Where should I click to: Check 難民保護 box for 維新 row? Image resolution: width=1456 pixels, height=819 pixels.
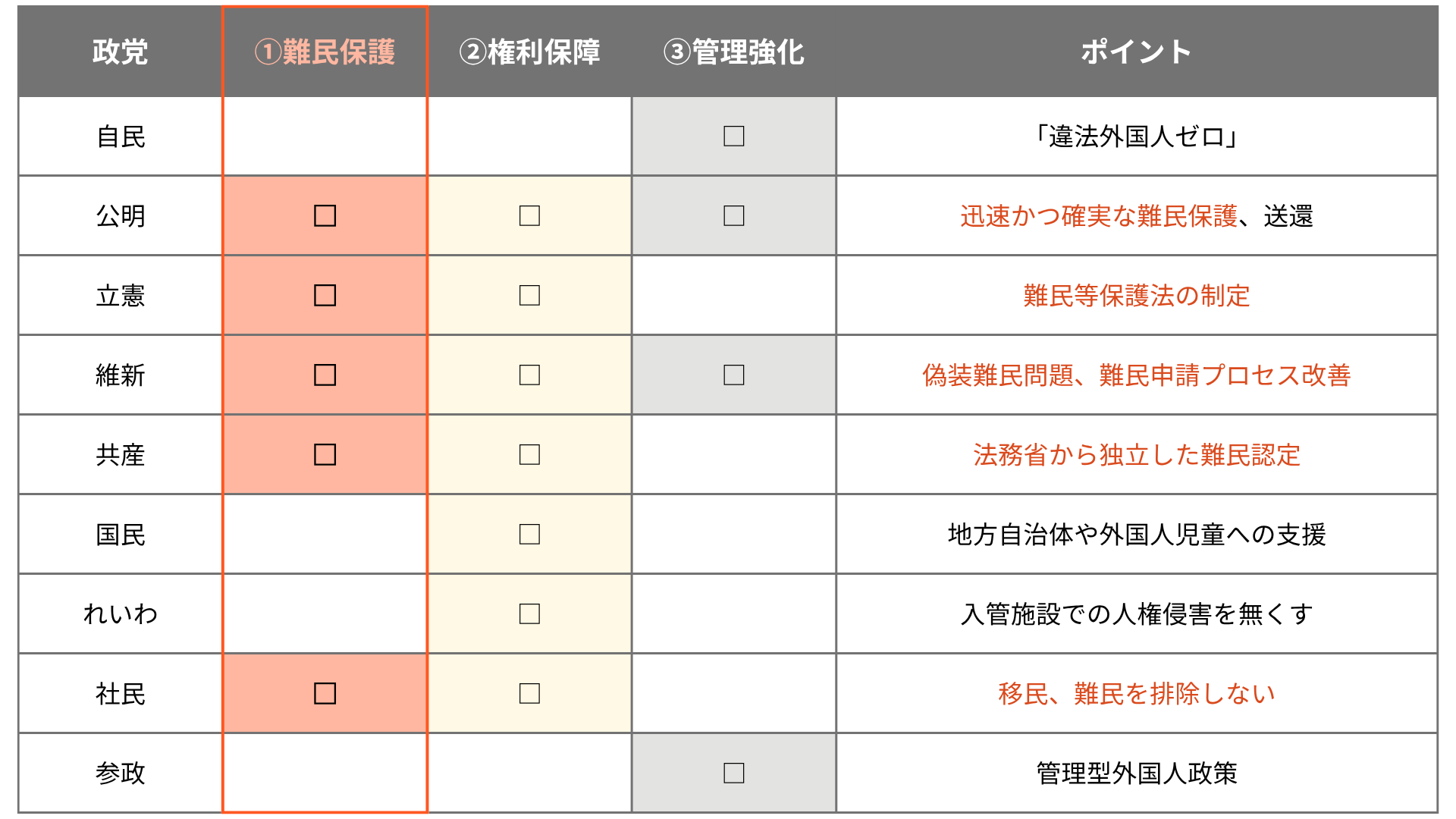click(325, 375)
